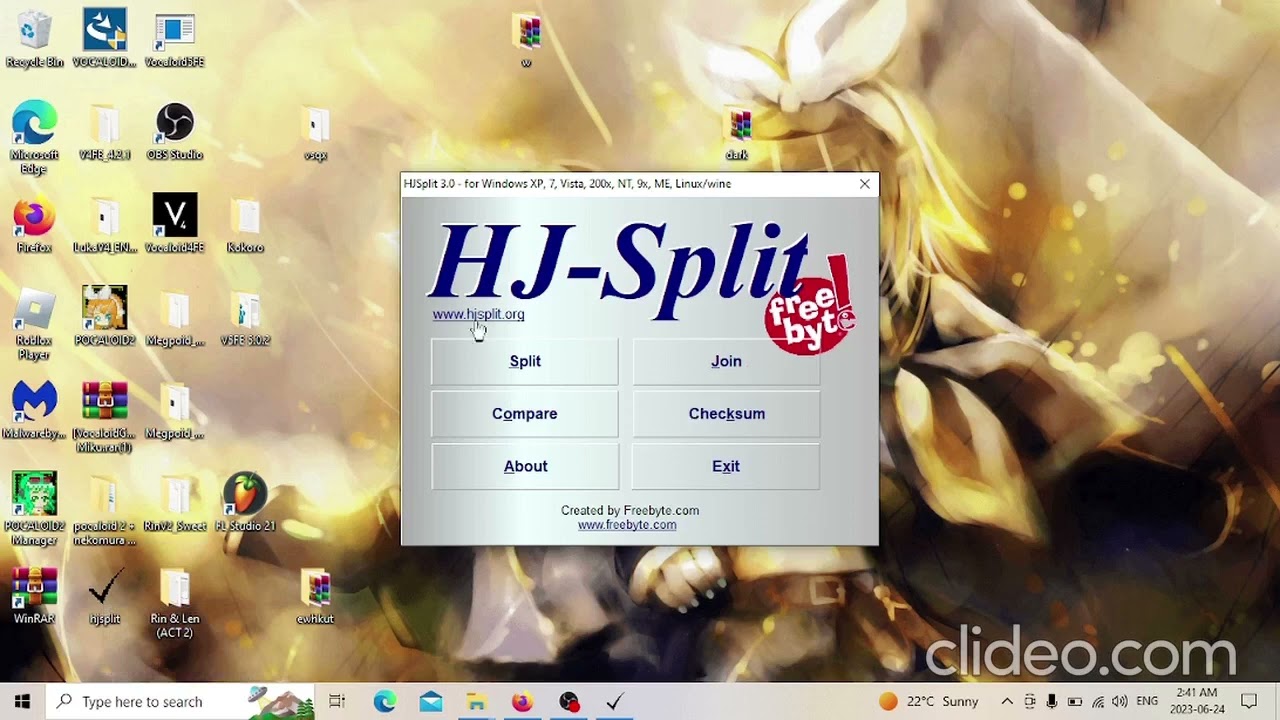The image size is (1280, 720).
Task: Select the archive icon labeled w
Action: (526, 40)
